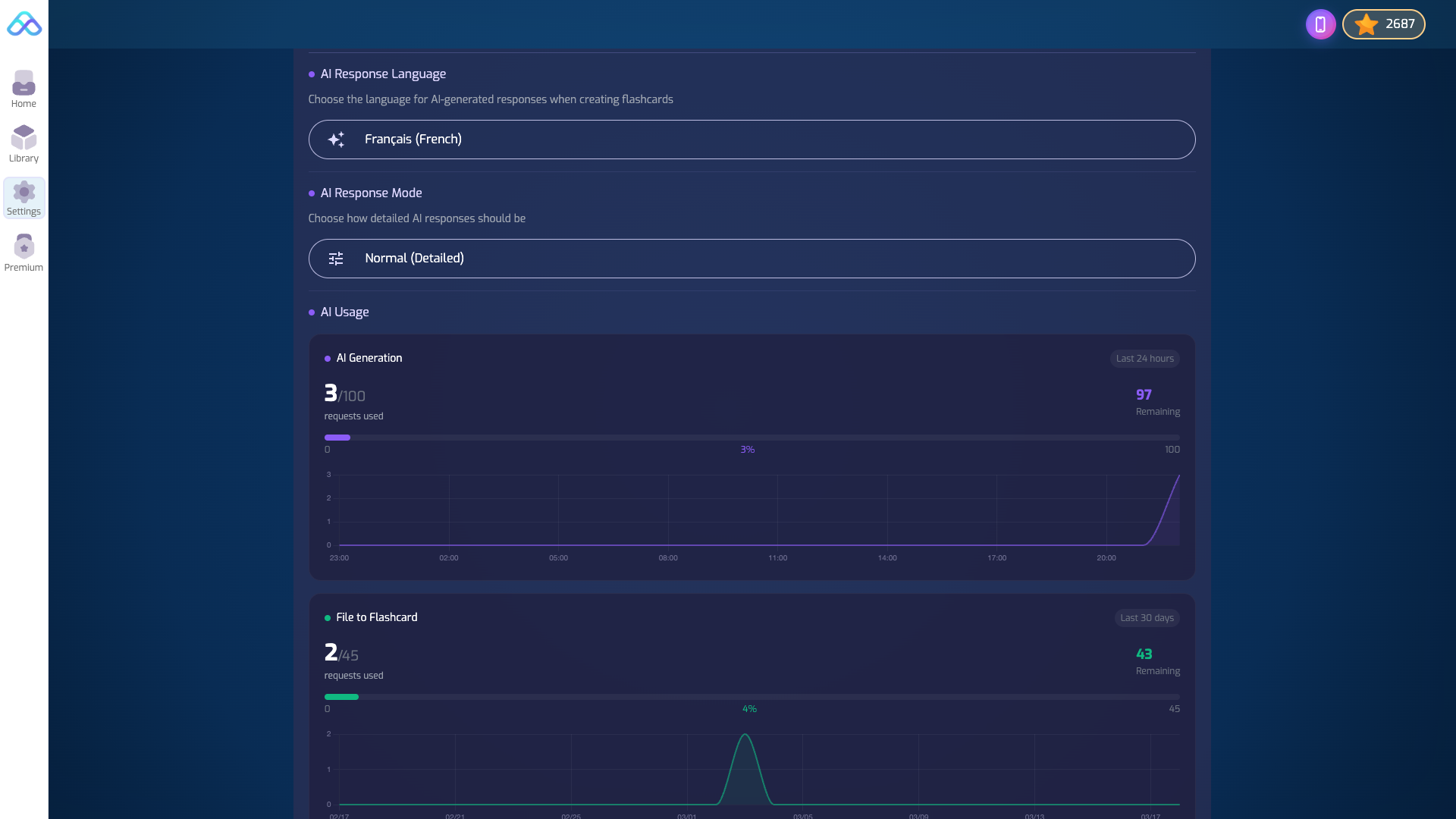Click the sliders icon beside Normal (Detailed)

336,259
